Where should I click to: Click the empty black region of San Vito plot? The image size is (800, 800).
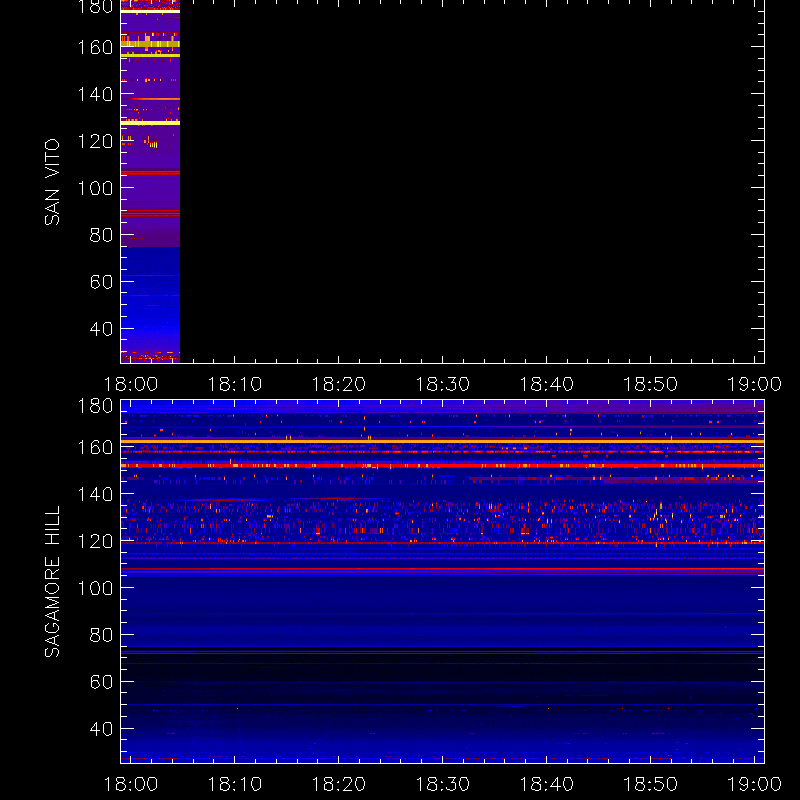point(472,182)
